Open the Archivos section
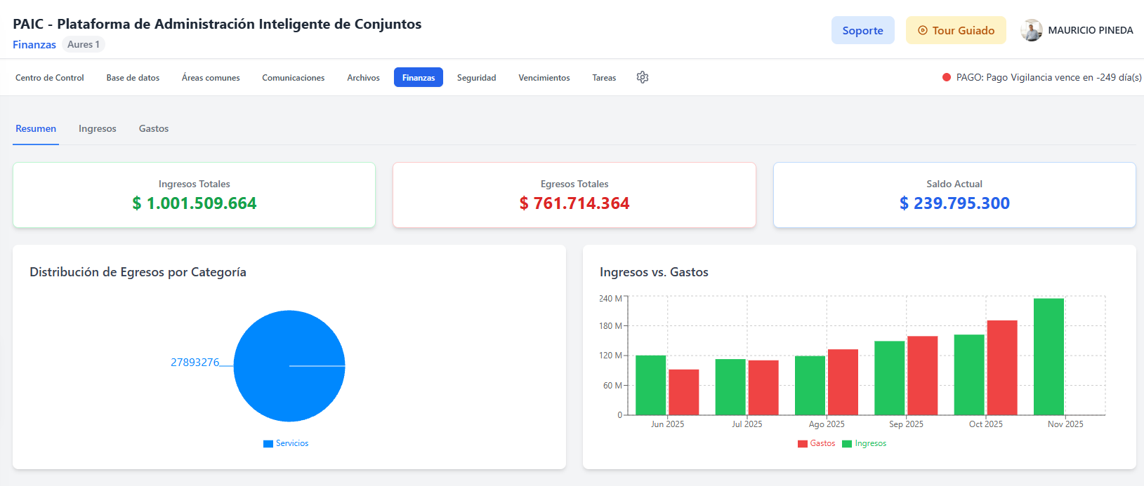The width and height of the screenshot is (1144, 486). point(363,77)
